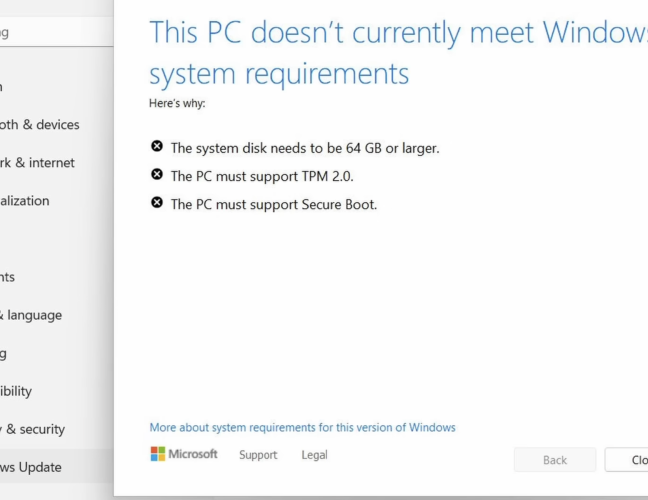
Task: Go to Privacy & security
Action: click(x=33, y=429)
